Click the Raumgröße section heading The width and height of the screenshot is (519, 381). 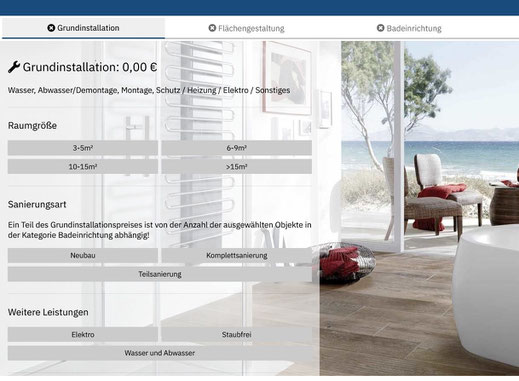(x=32, y=126)
